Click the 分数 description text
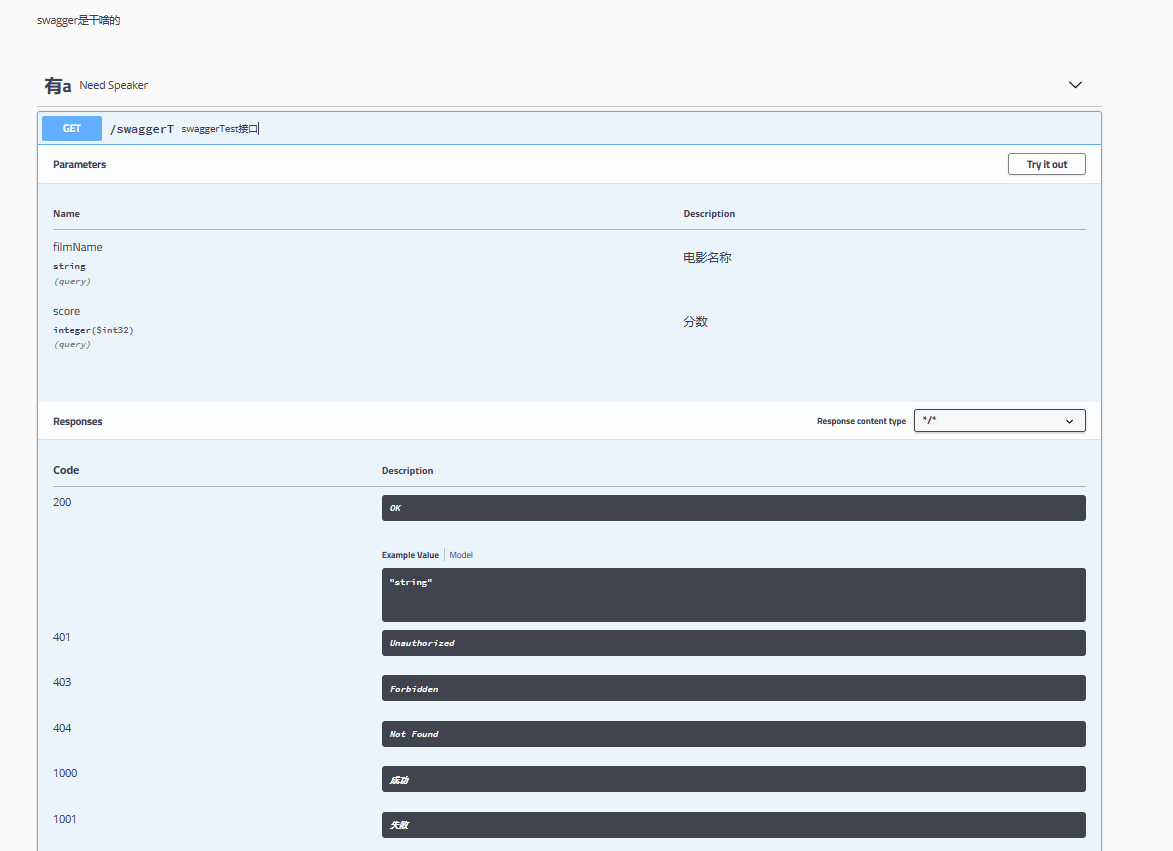The height and width of the screenshot is (851, 1173). tap(695, 322)
